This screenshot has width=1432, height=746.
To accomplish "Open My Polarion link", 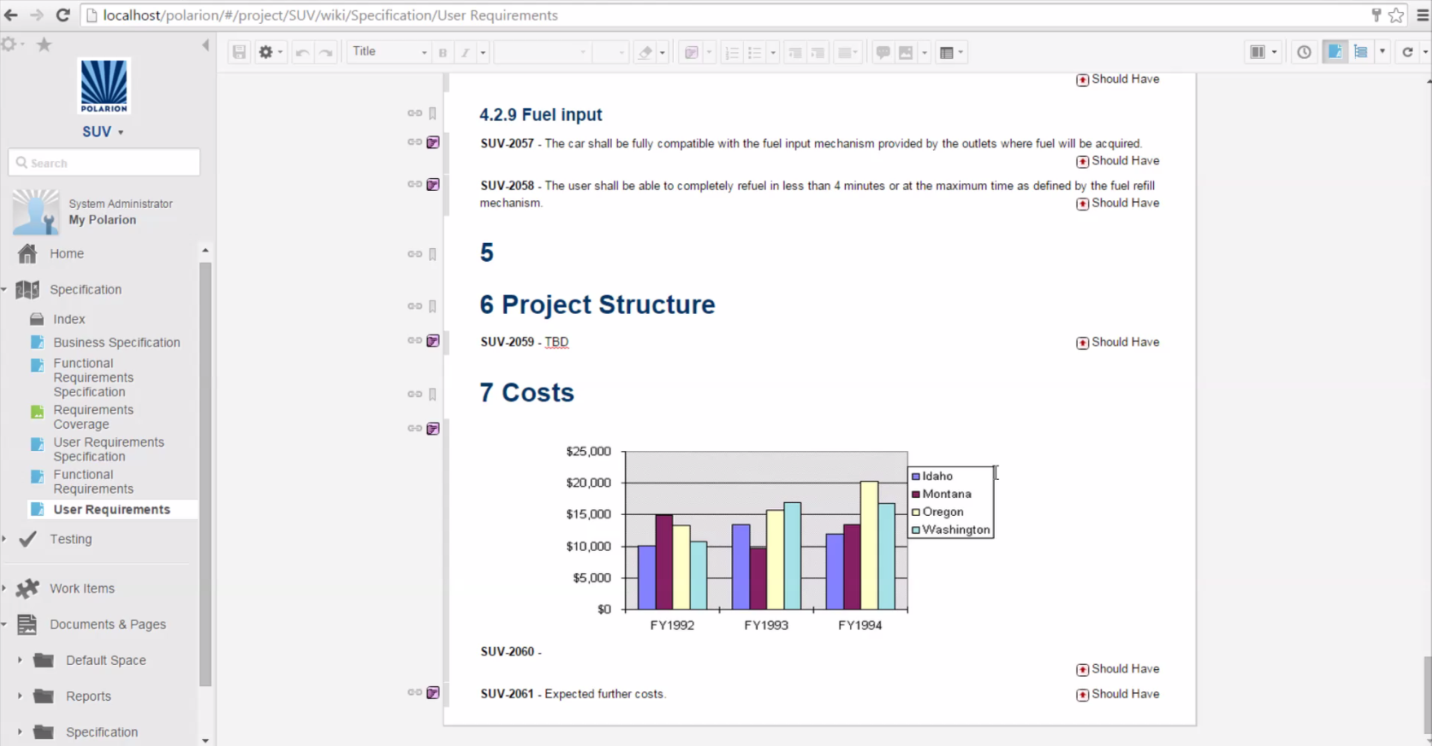I will pyautogui.click(x=102, y=220).
